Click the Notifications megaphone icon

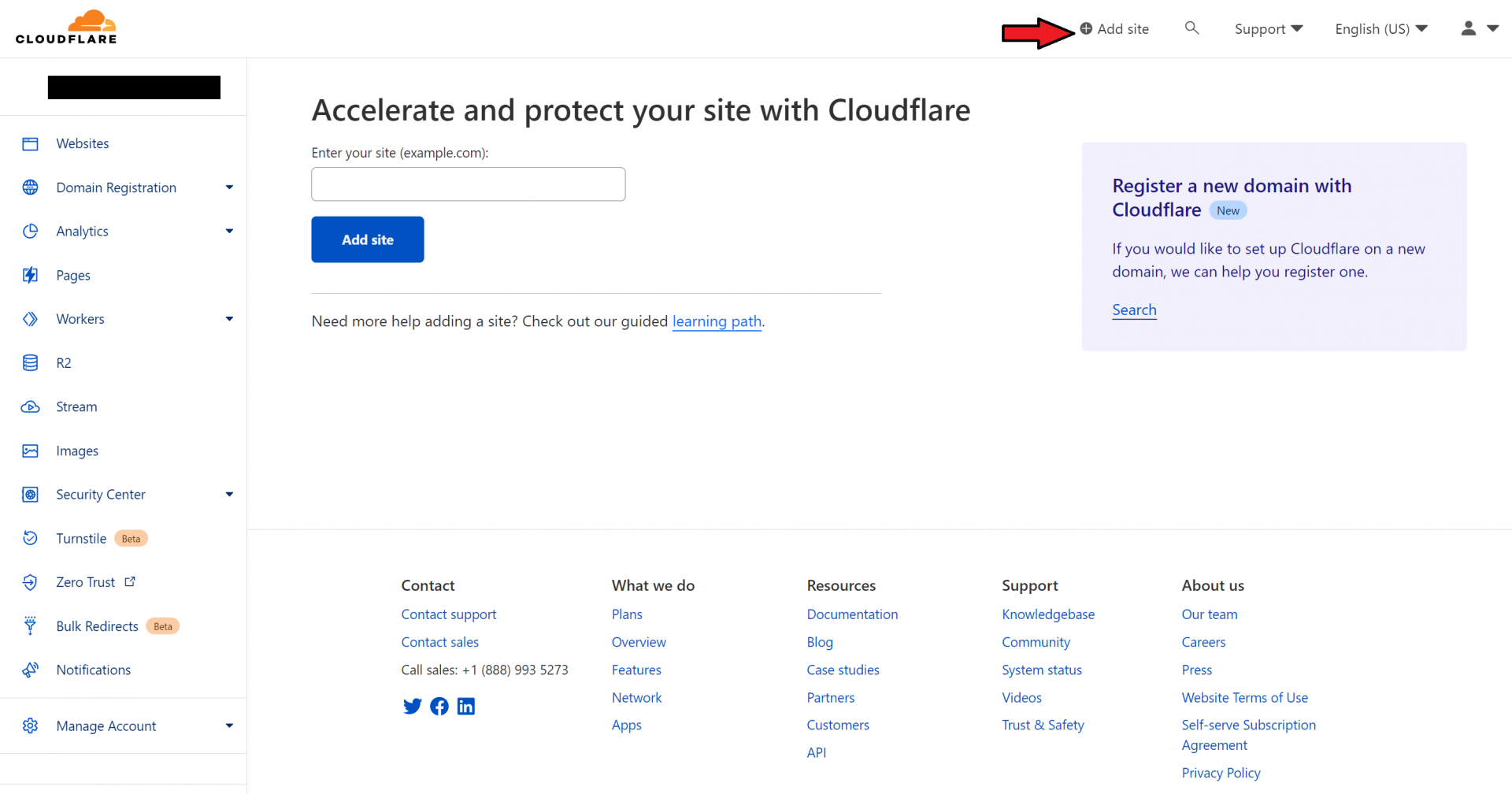(x=31, y=670)
